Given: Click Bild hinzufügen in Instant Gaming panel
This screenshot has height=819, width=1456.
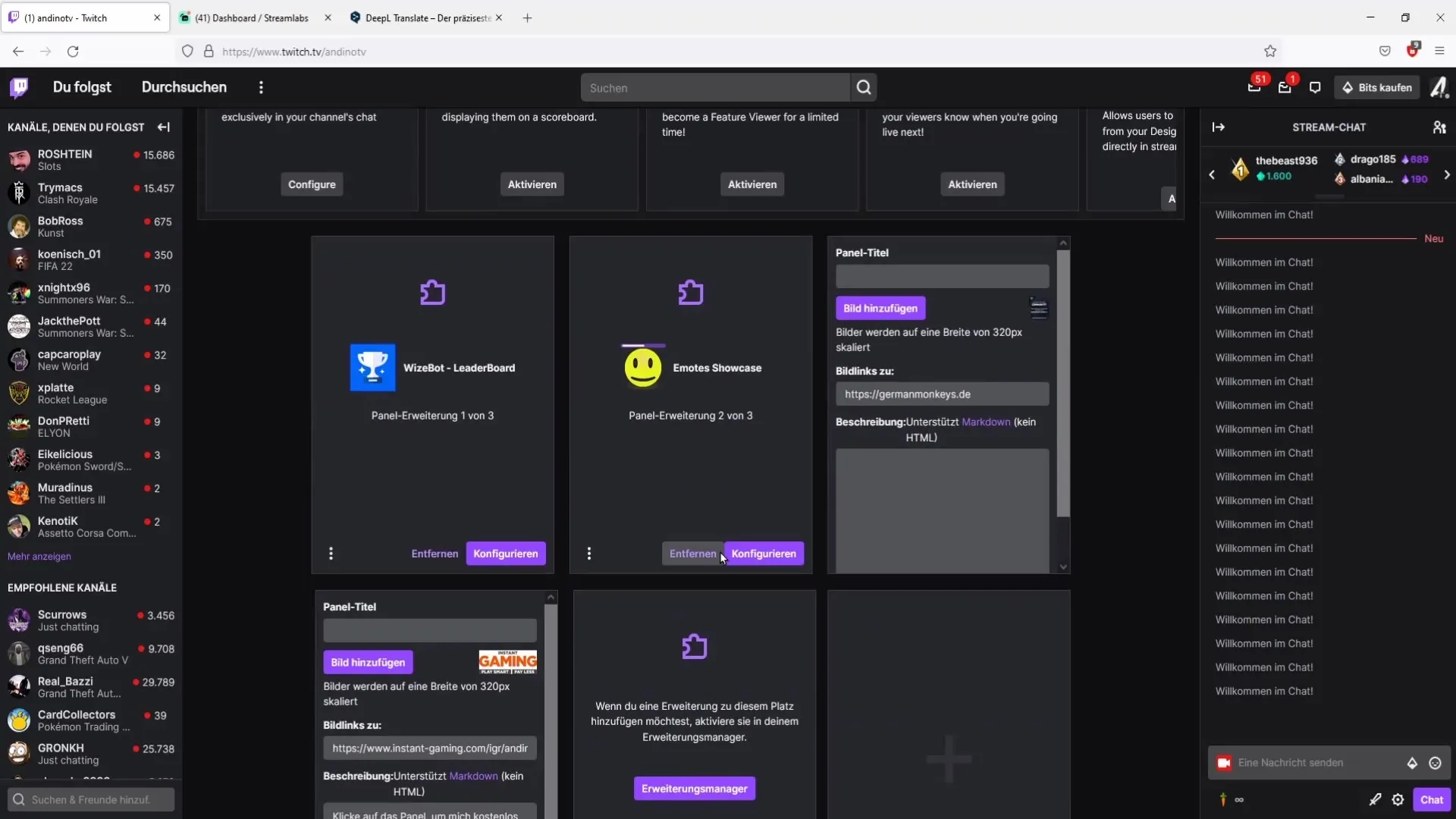Looking at the screenshot, I should 368,662.
